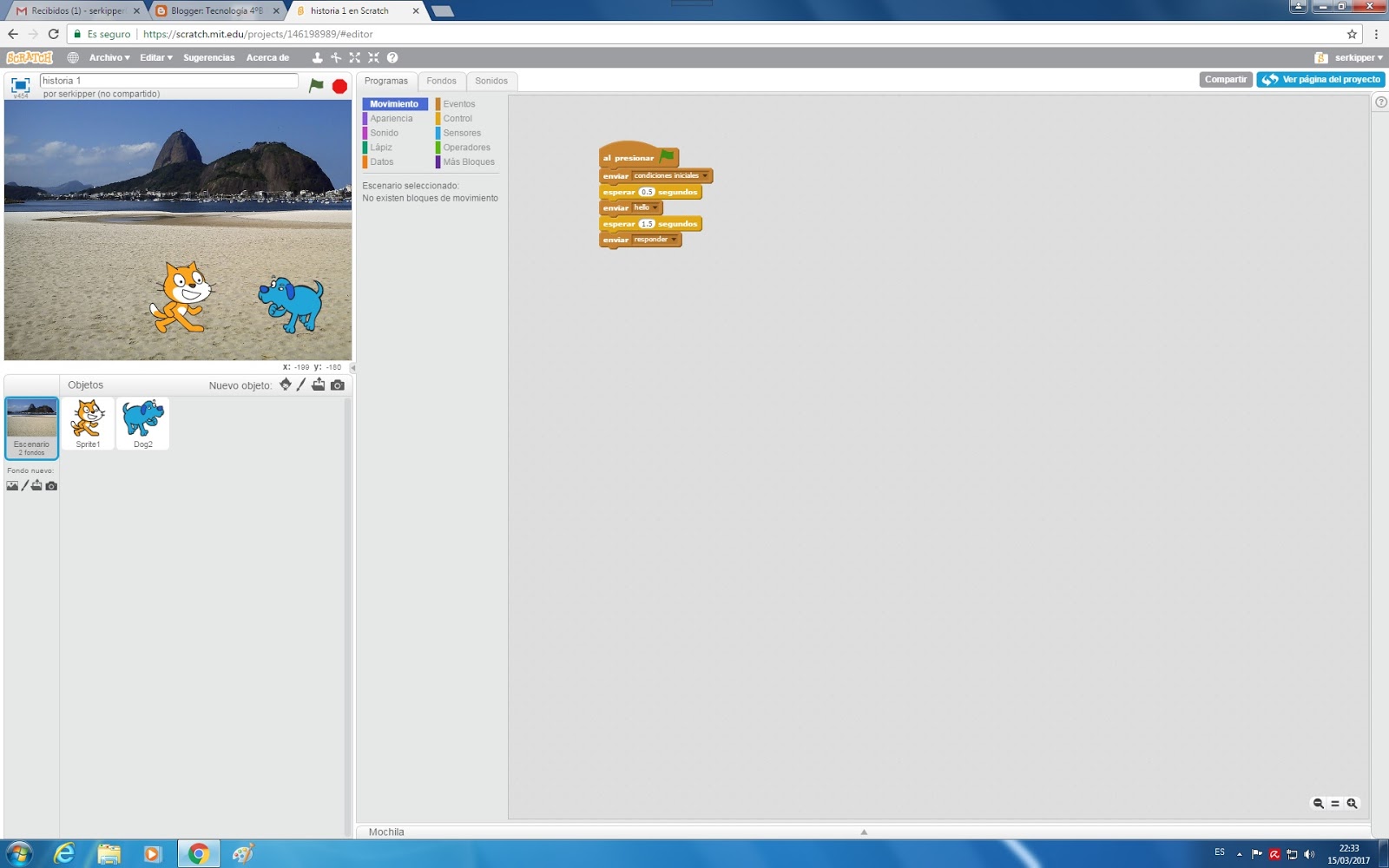
Task: Activate the Eventos block category
Action: (x=459, y=103)
